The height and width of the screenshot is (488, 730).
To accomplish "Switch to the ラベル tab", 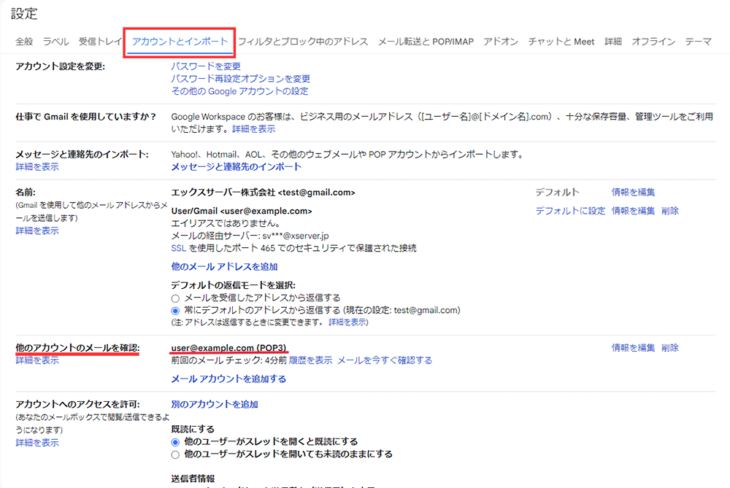I will click(56, 42).
